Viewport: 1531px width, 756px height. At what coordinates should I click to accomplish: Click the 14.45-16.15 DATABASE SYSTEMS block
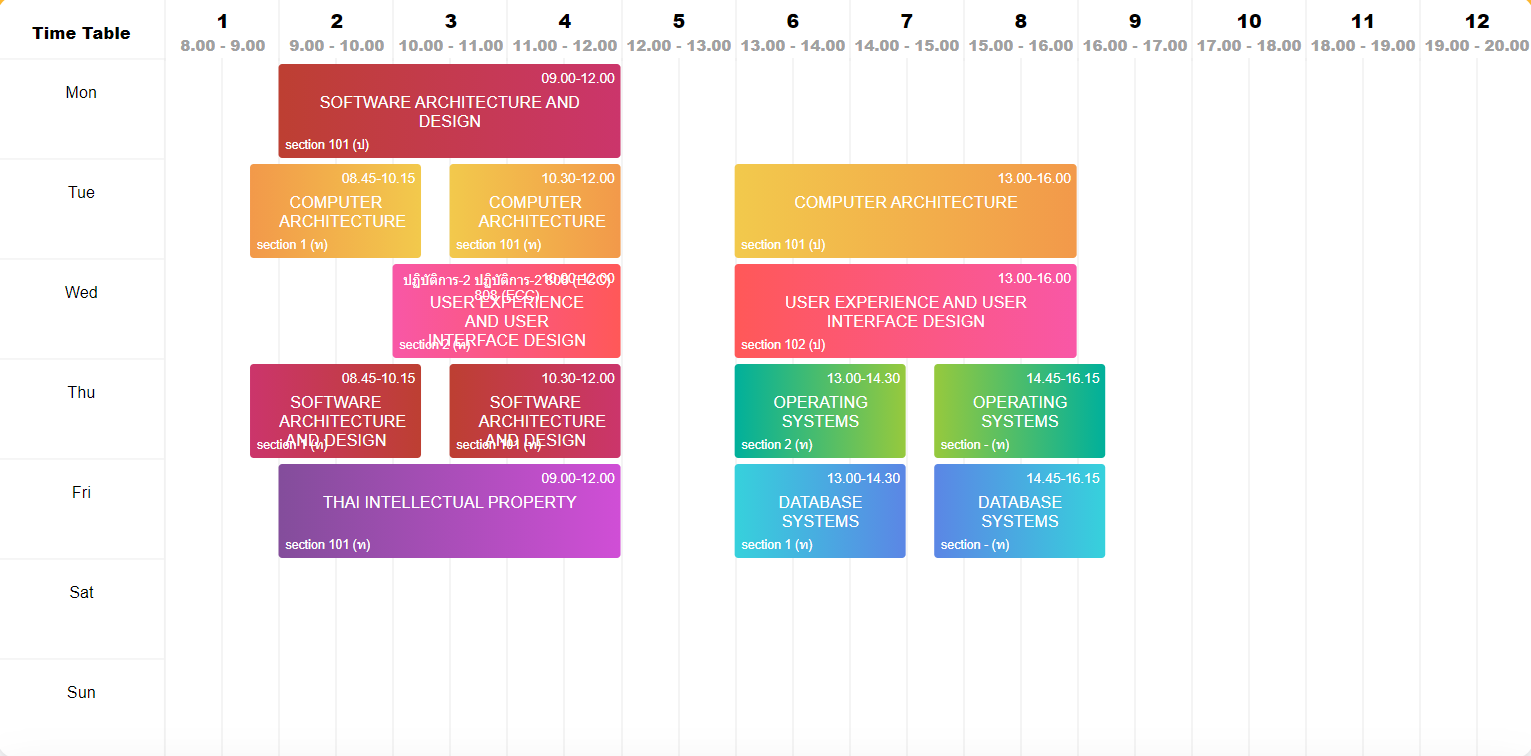[1019, 510]
